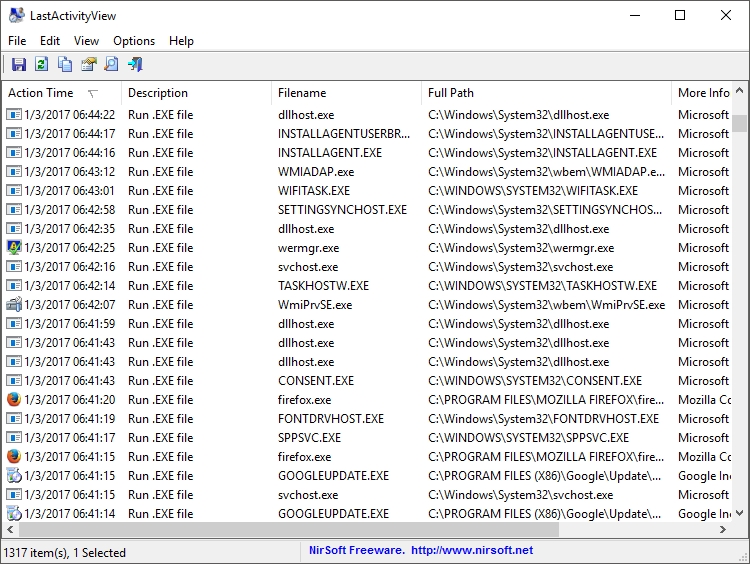Image resolution: width=750 pixels, height=564 pixels.
Task: Click the vertical scrollbar up arrow
Action: tap(739, 90)
